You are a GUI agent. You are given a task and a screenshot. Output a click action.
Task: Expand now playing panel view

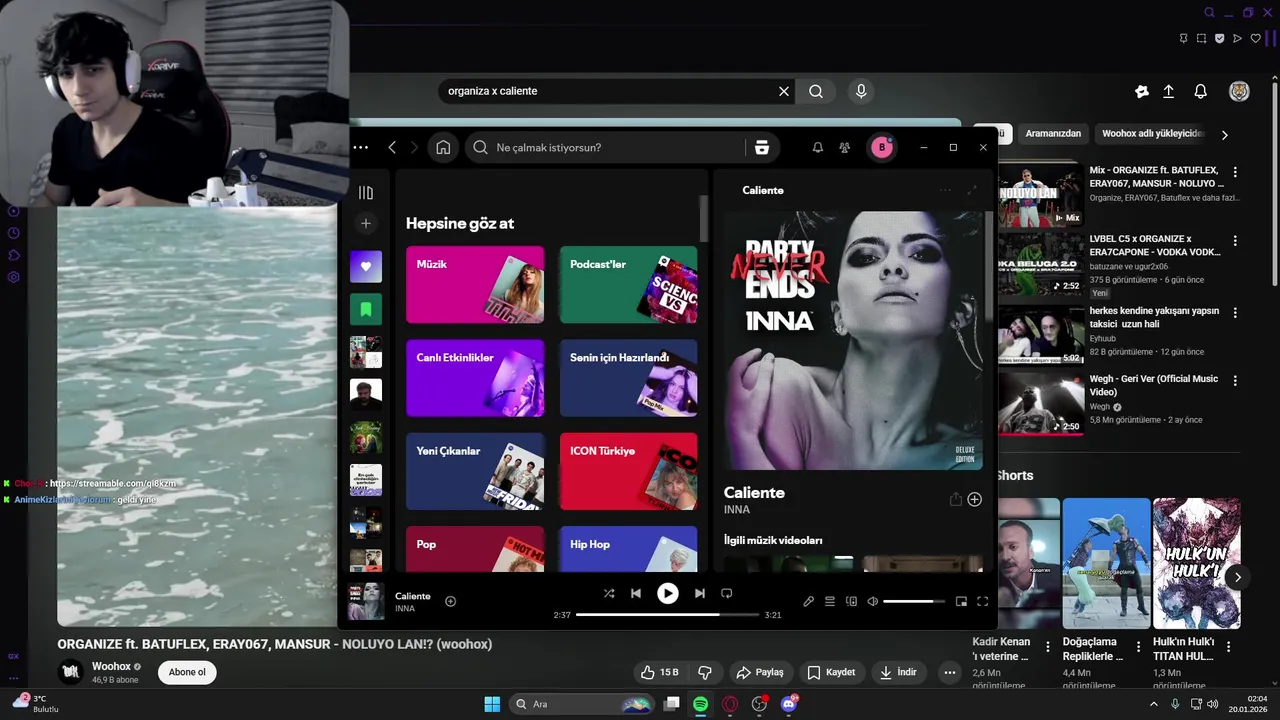point(971,190)
